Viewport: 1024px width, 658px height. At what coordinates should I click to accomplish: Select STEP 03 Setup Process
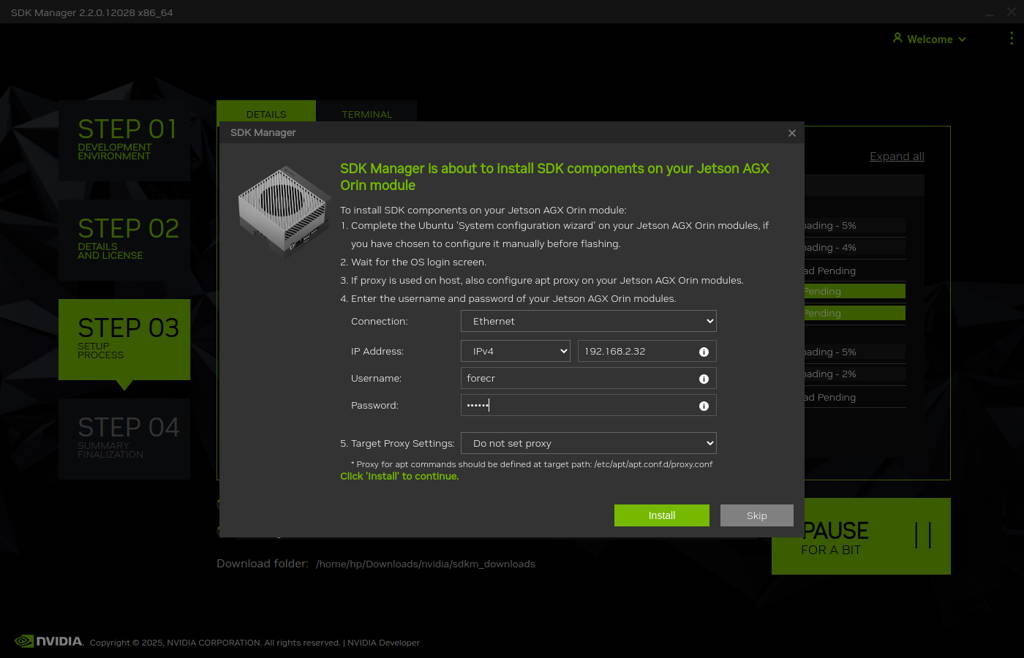125,339
